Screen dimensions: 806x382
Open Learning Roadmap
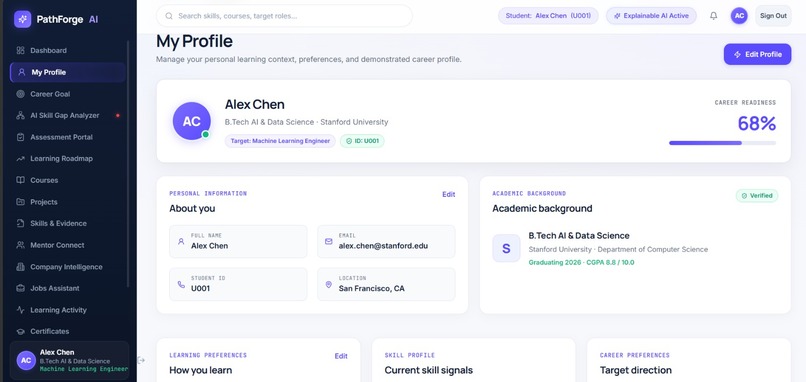pos(67,159)
